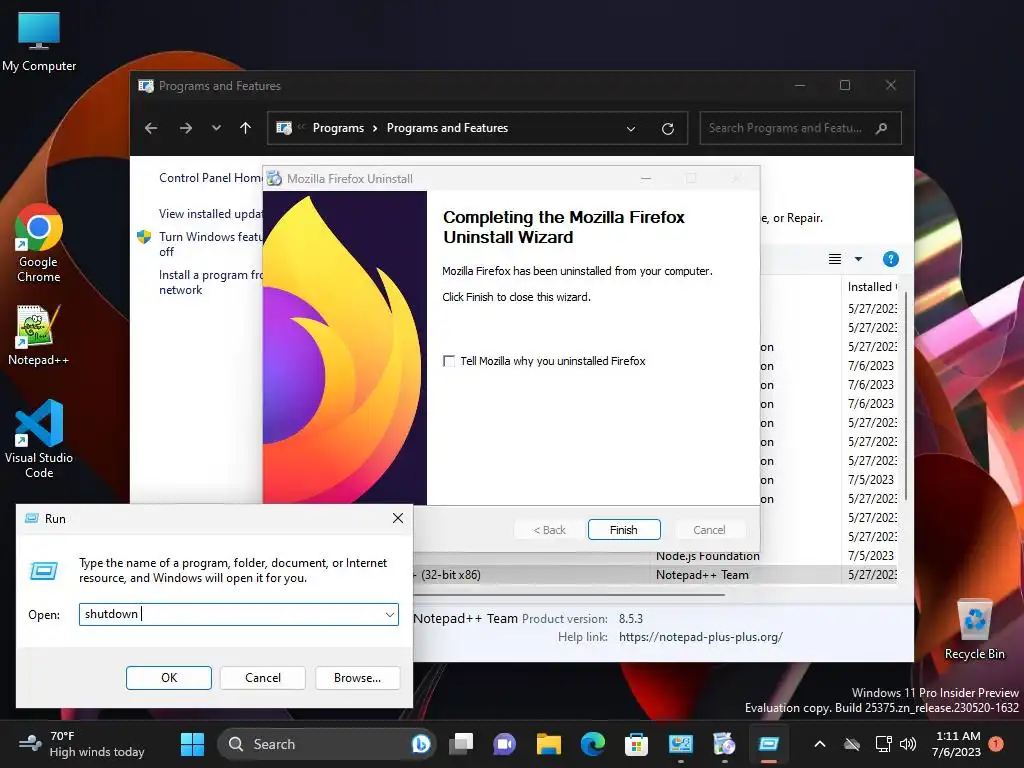Click the volume speaker tray icon
Viewport: 1024px width, 768px height.
pos(908,744)
